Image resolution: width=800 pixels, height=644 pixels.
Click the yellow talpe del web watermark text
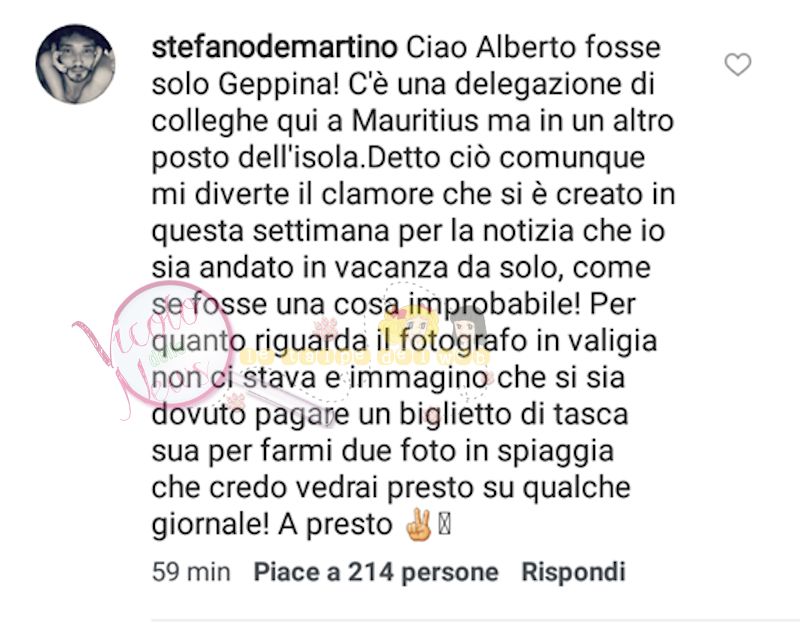click(x=366, y=357)
